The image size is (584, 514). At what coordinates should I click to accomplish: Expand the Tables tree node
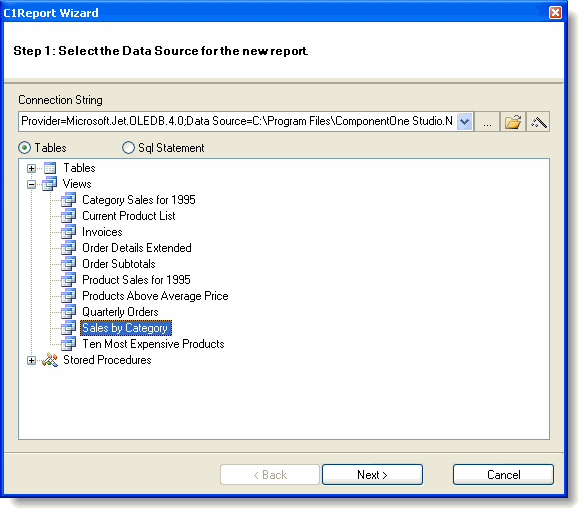[32, 168]
